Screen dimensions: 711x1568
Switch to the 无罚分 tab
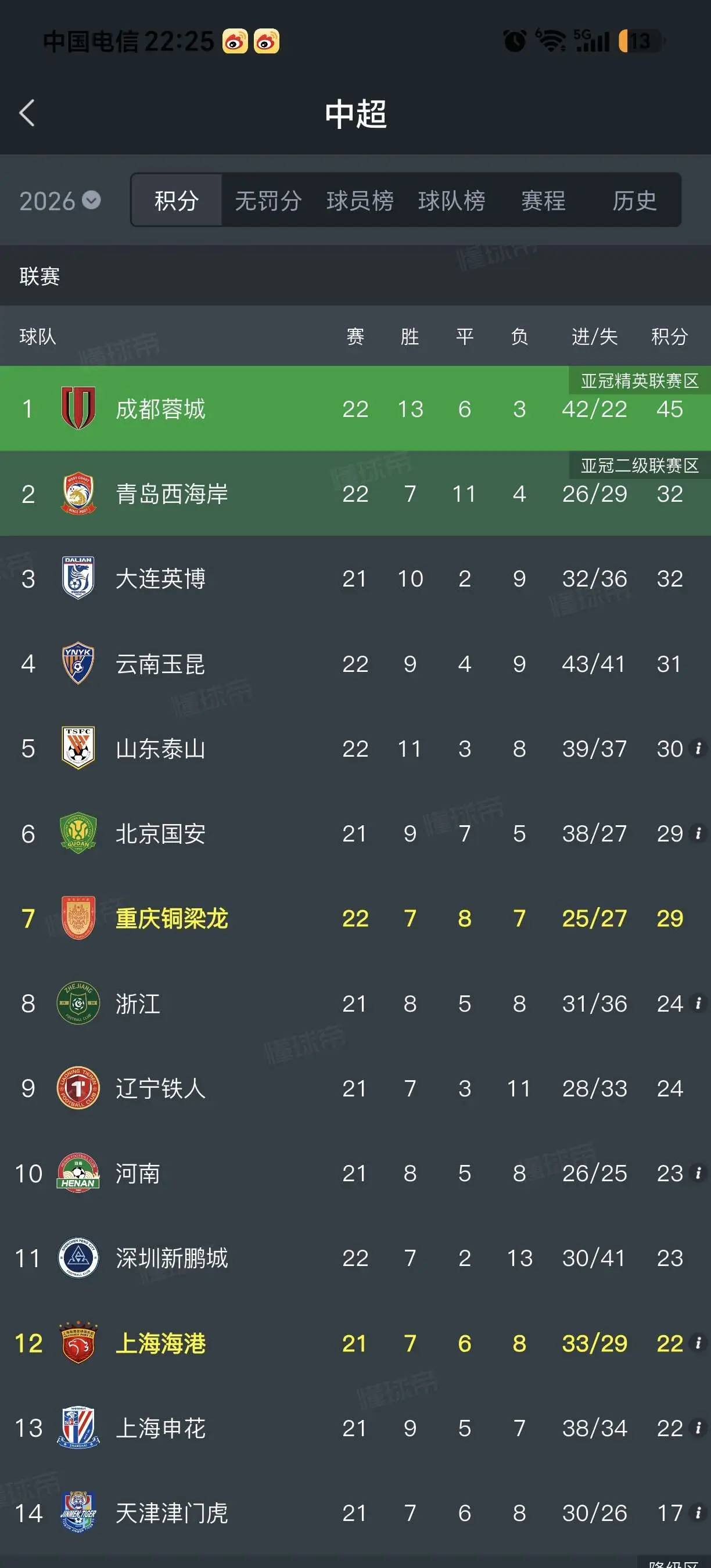coord(268,200)
